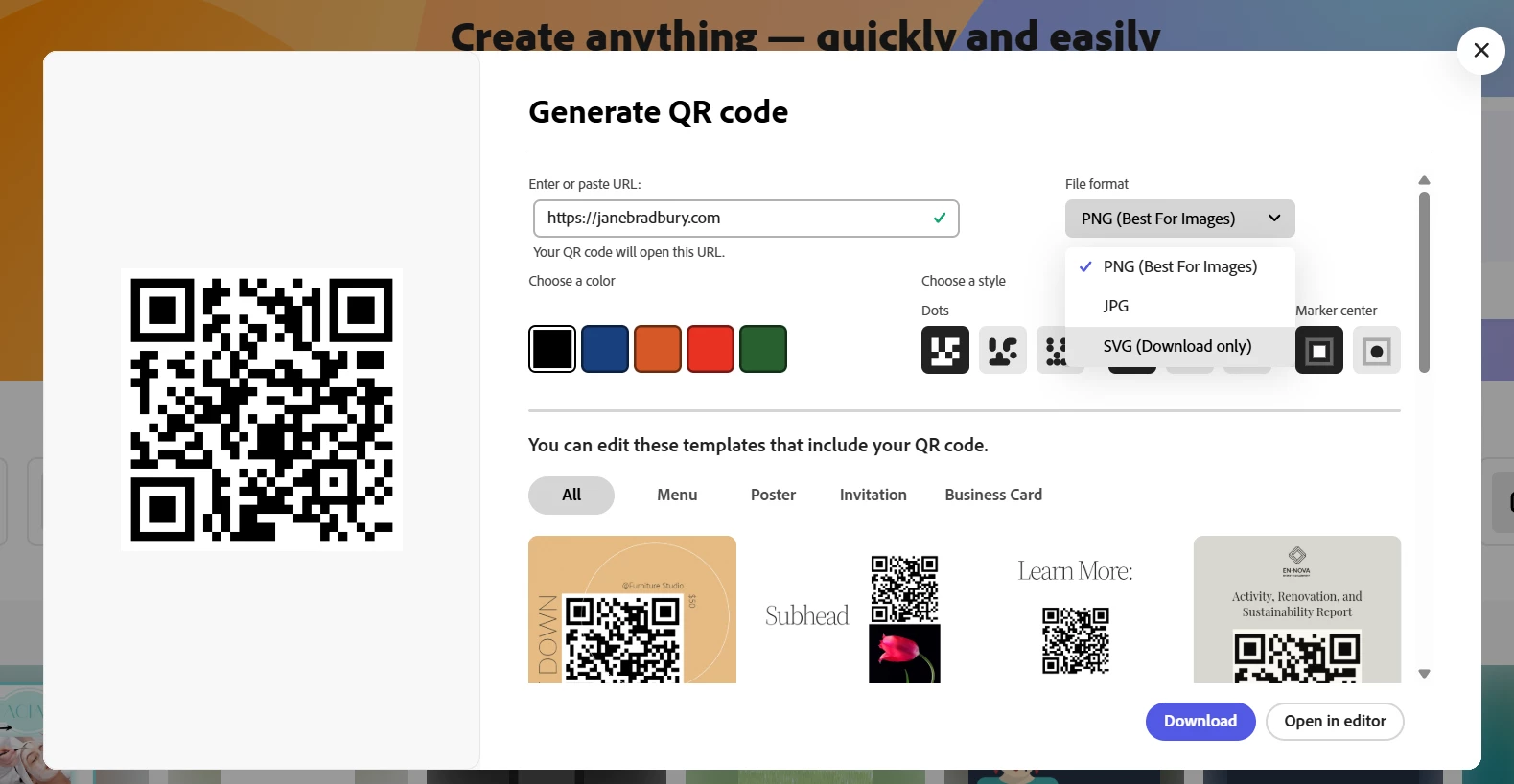Click into the URL input field
The width and height of the screenshot is (1514, 784).
click(x=746, y=219)
